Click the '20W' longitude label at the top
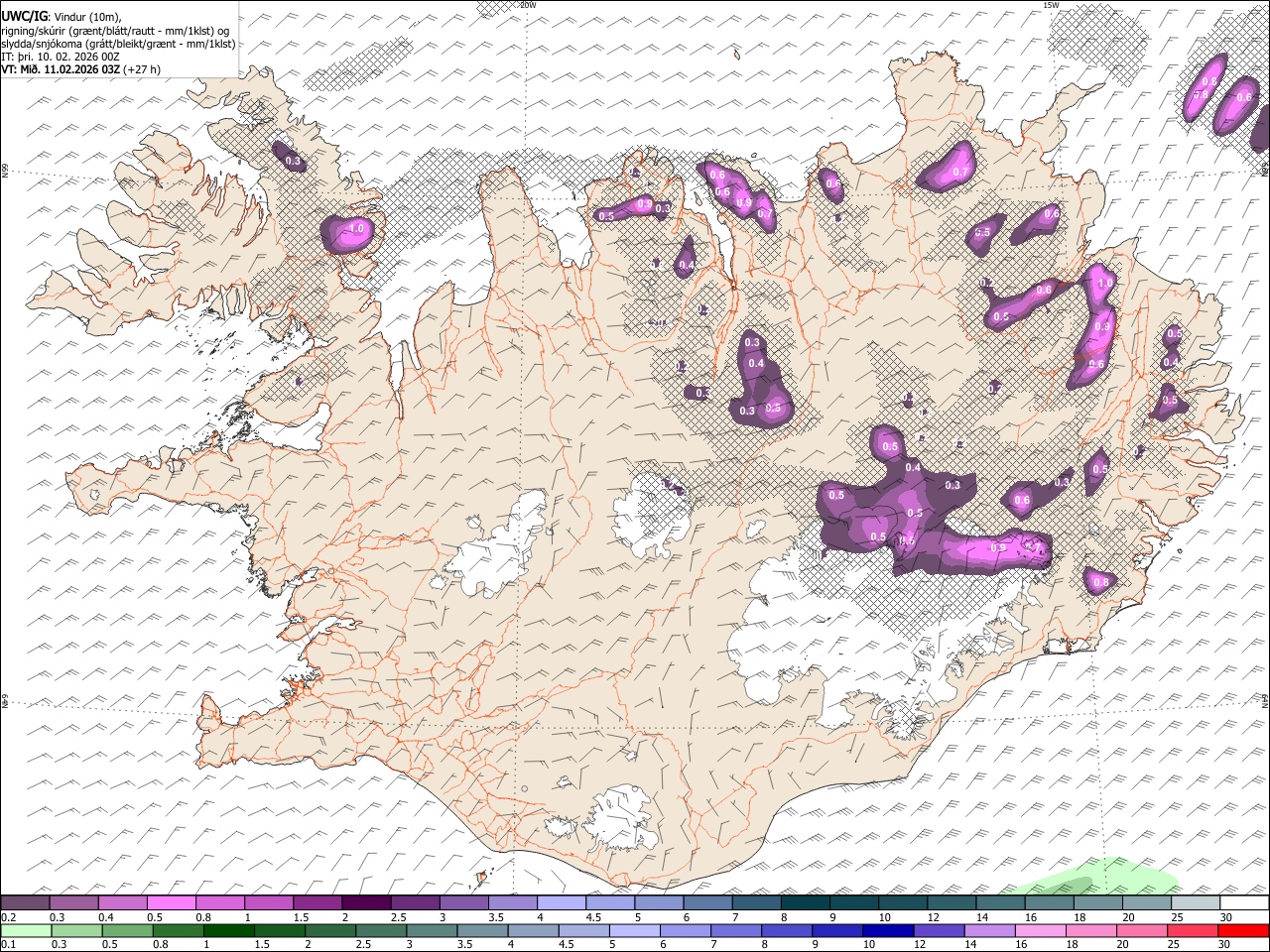Viewport: 1270px width, 952px height. (x=528, y=5)
